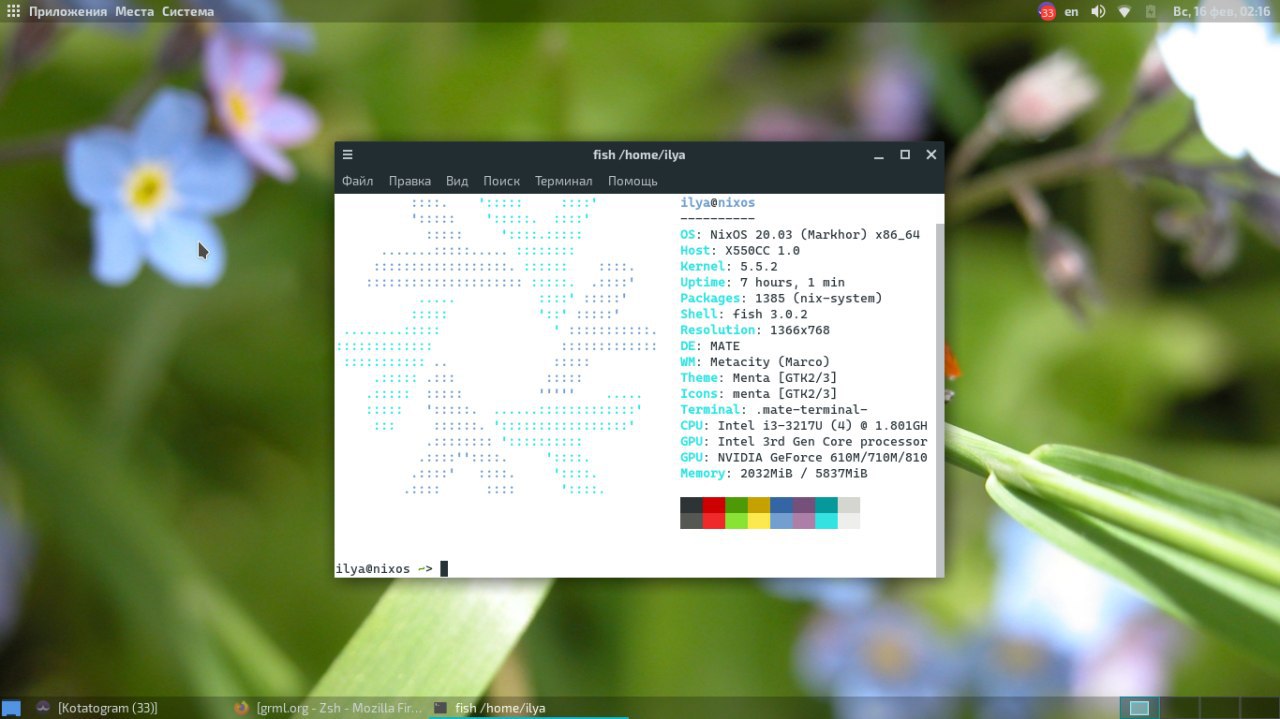
Task: Open the clock showing Вс, 16 фев, 02:16
Action: pyautogui.click(x=1221, y=12)
